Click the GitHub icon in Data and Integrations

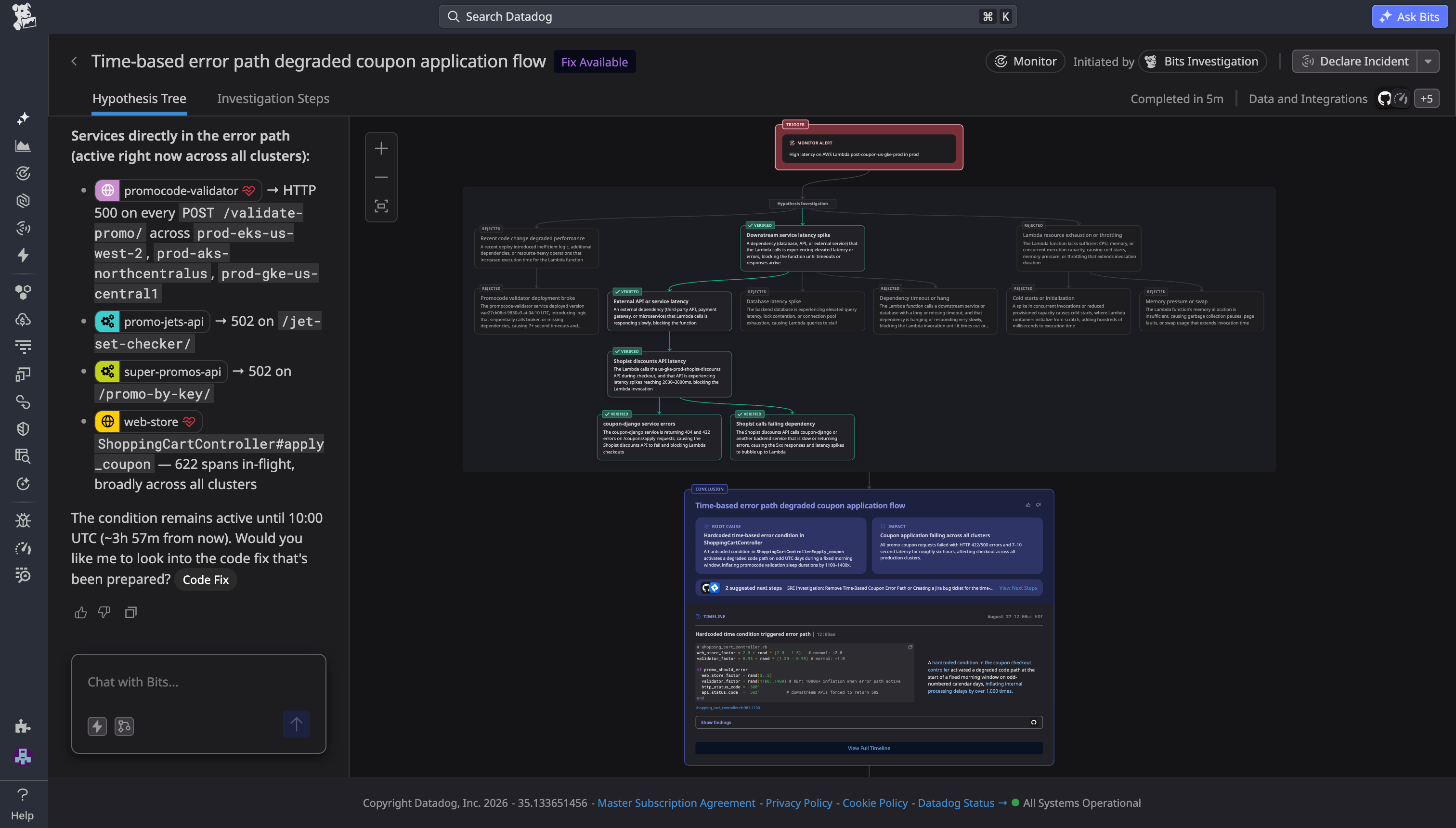tap(1384, 98)
